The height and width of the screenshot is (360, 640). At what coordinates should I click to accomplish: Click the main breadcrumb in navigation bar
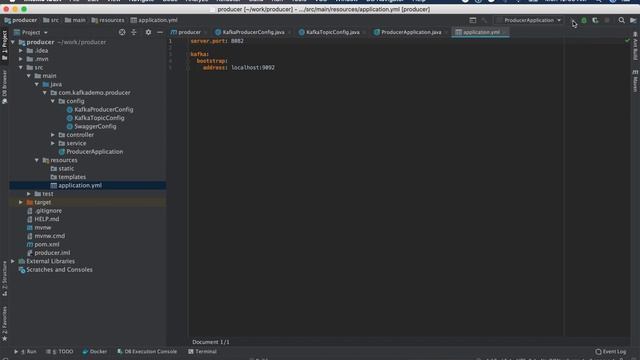click(75, 20)
